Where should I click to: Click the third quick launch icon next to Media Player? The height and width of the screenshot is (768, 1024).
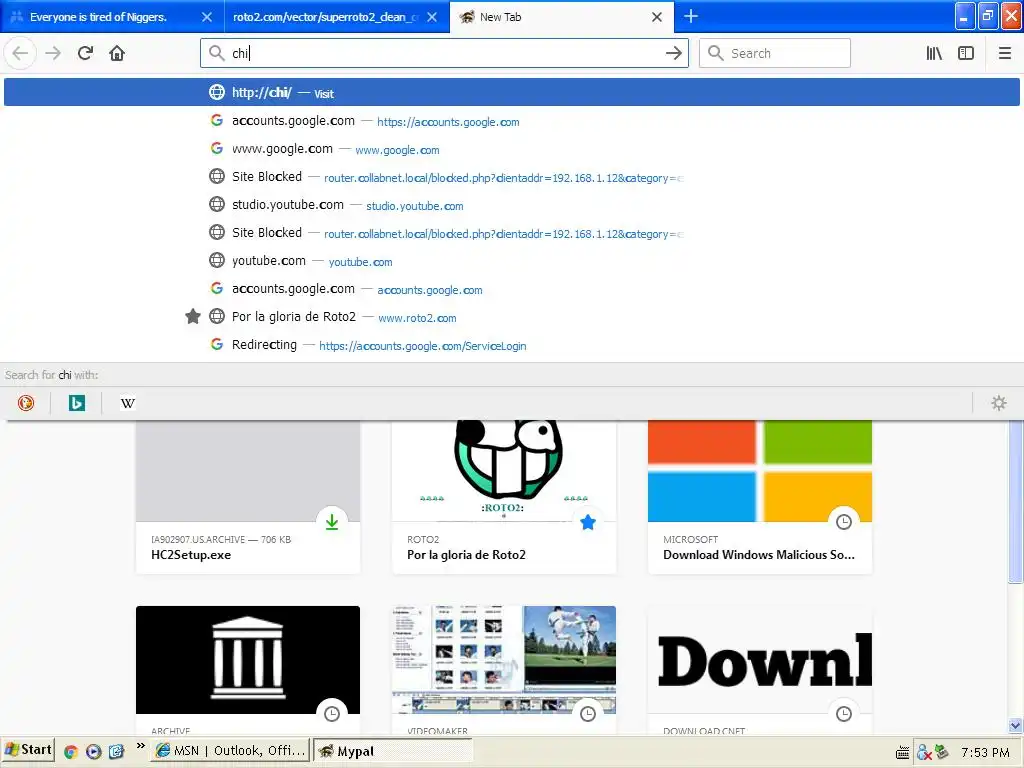tap(116, 752)
